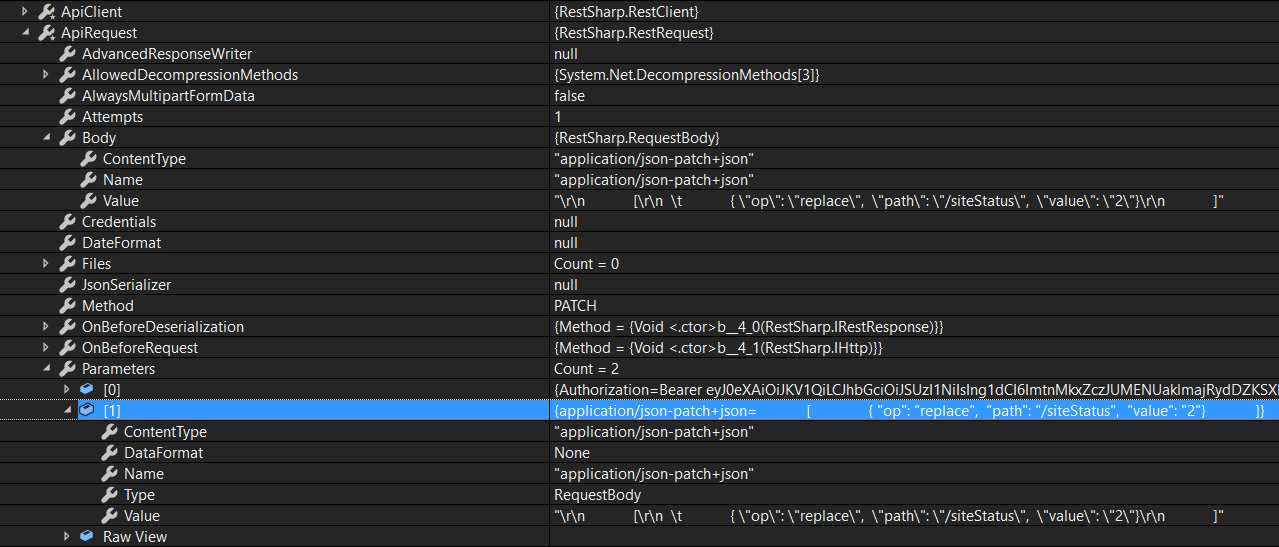
Task: Click the PATCH method value
Action: click(x=575, y=306)
